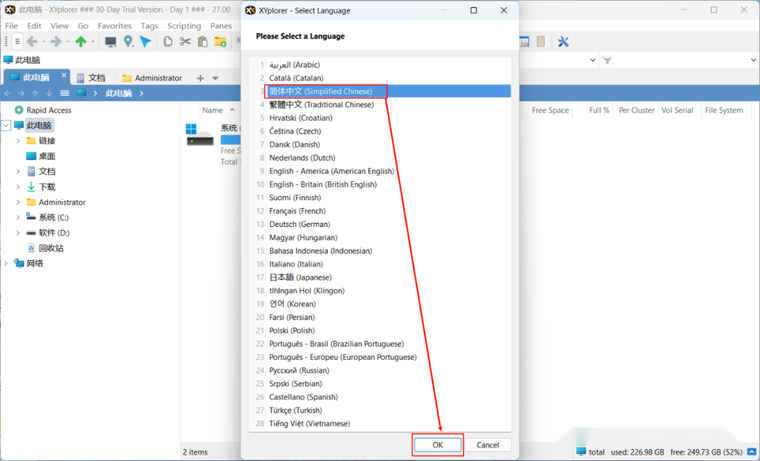Select 简体中文 (Simplified Chinese) language row
This screenshot has height=461, width=760.
point(380,91)
